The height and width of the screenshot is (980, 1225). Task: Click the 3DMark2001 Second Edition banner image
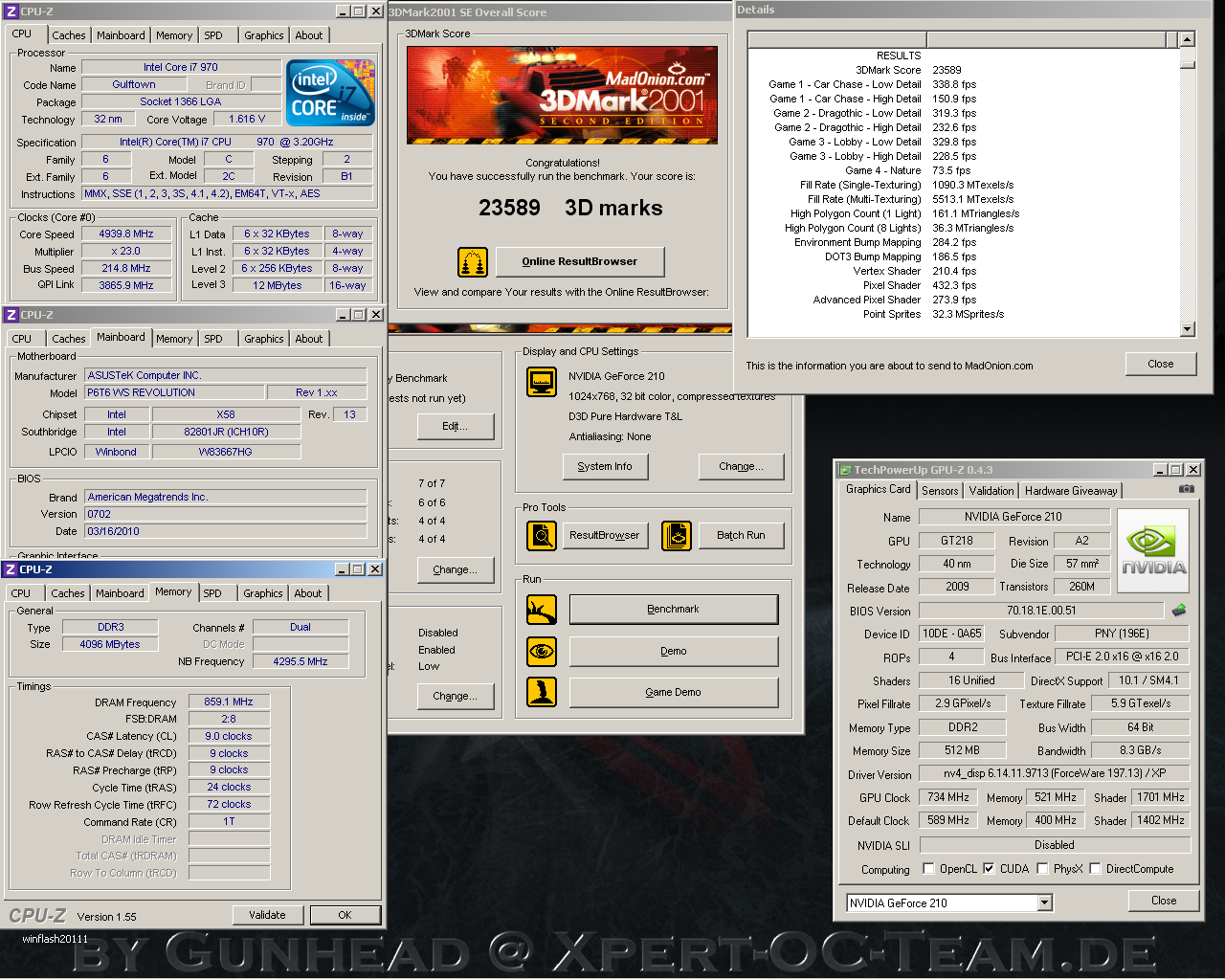(x=563, y=95)
